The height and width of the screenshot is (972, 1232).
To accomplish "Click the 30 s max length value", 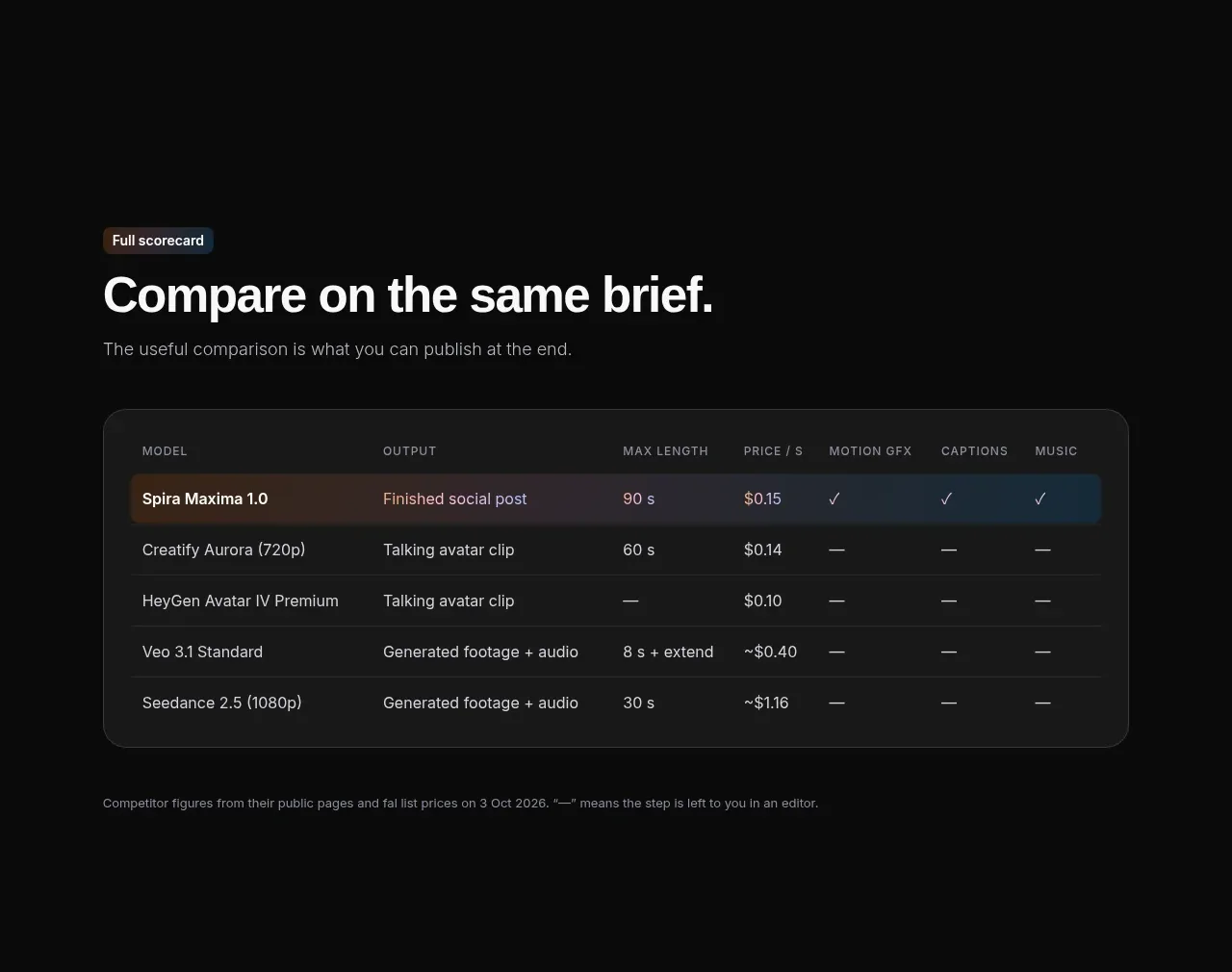I will coord(639,703).
